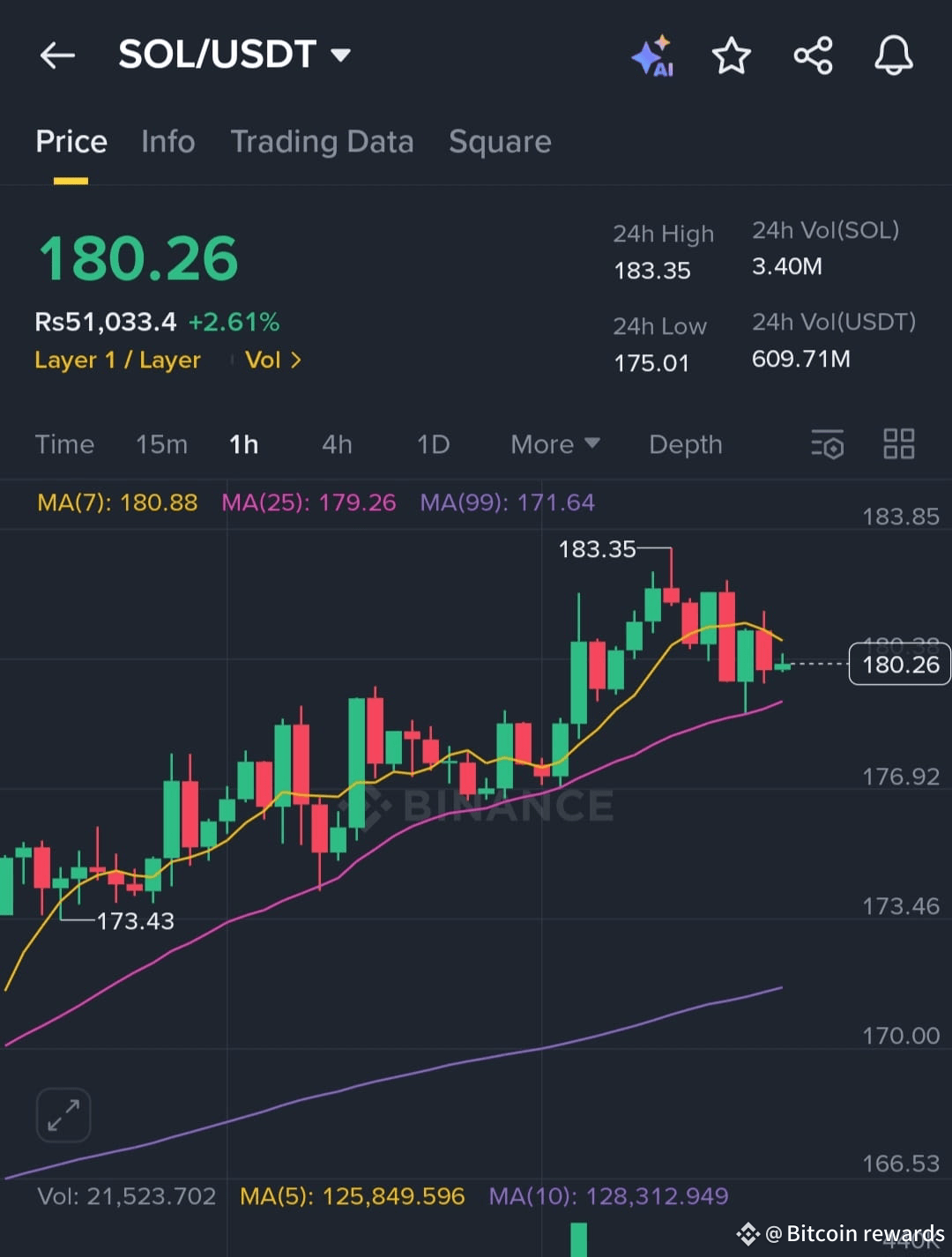Click the 24h Low value 175.01
952x1257 pixels.
pos(651,363)
